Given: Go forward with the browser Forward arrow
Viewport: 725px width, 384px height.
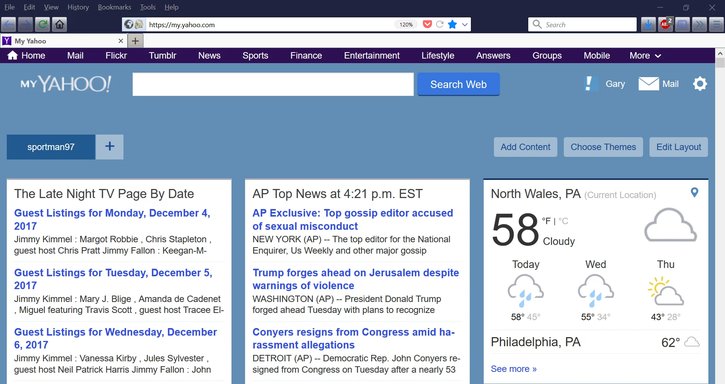Looking at the screenshot, I should pos(25,25).
